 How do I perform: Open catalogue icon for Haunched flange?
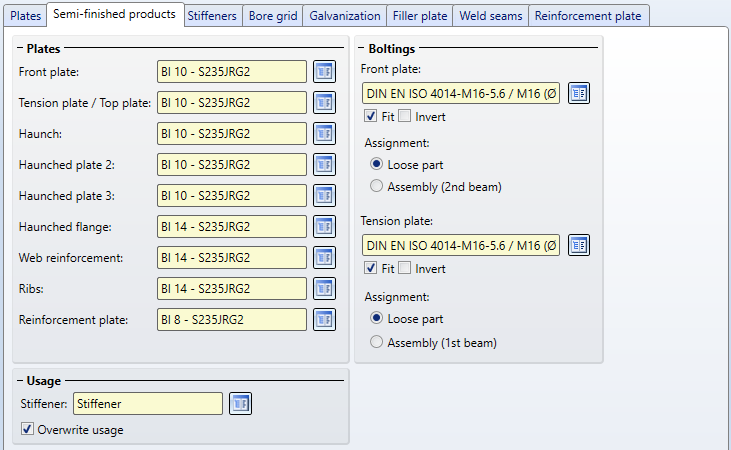click(323, 227)
